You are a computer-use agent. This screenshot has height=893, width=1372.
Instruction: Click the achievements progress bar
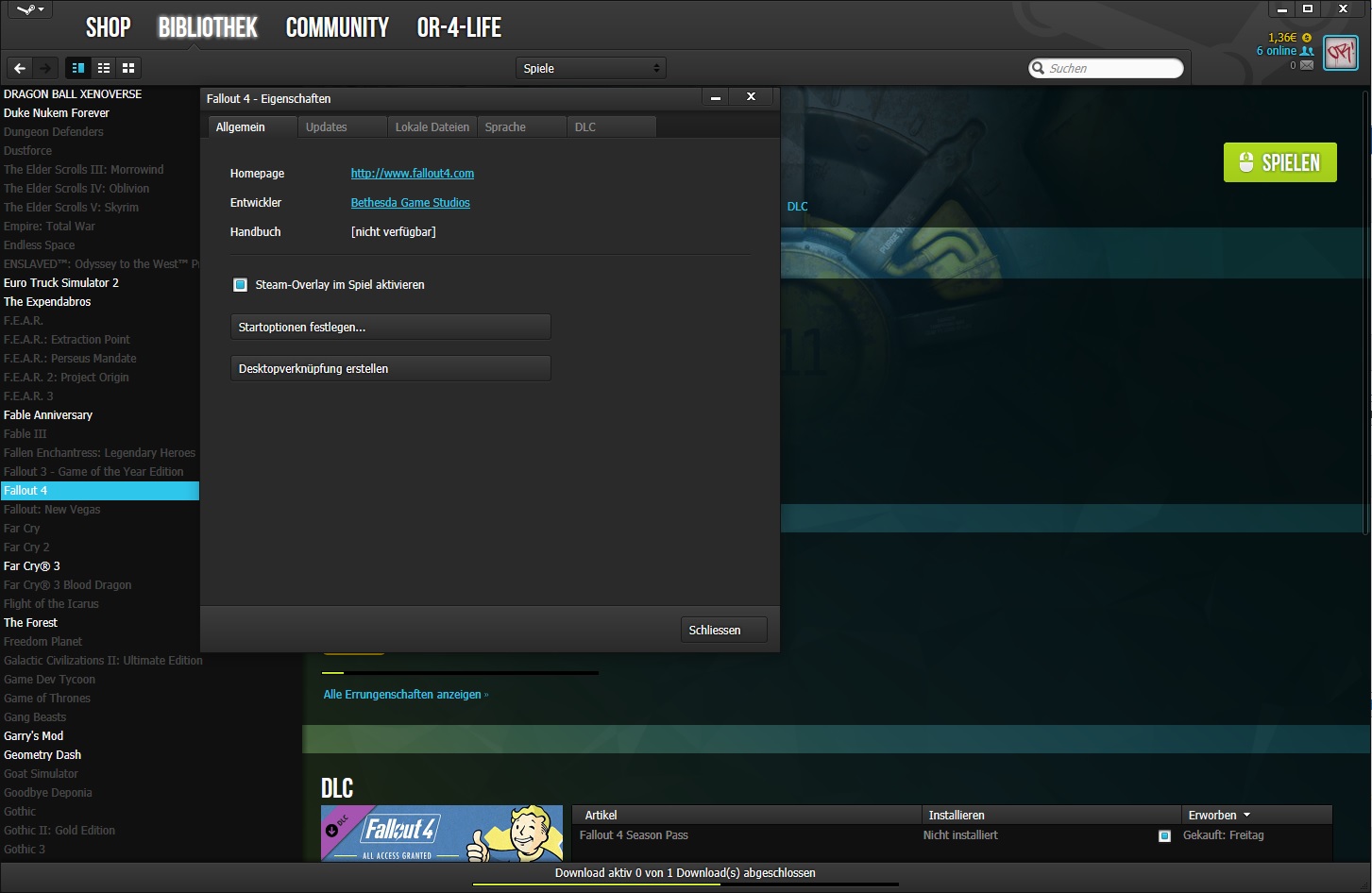[460, 673]
